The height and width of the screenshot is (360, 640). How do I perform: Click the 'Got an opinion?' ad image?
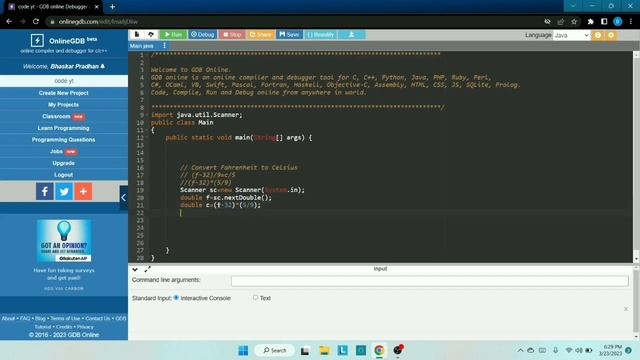(x=64, y=241)
